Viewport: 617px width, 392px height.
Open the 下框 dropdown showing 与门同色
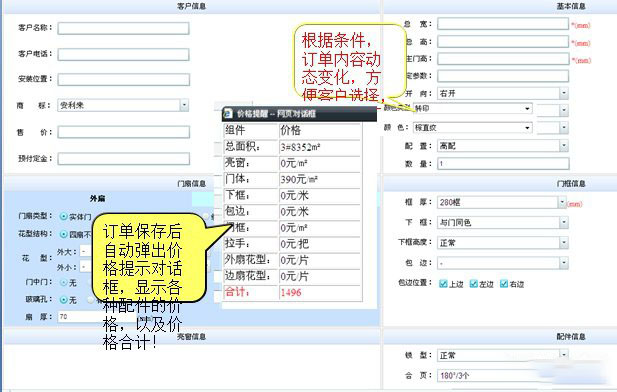(x=503, y=222)
